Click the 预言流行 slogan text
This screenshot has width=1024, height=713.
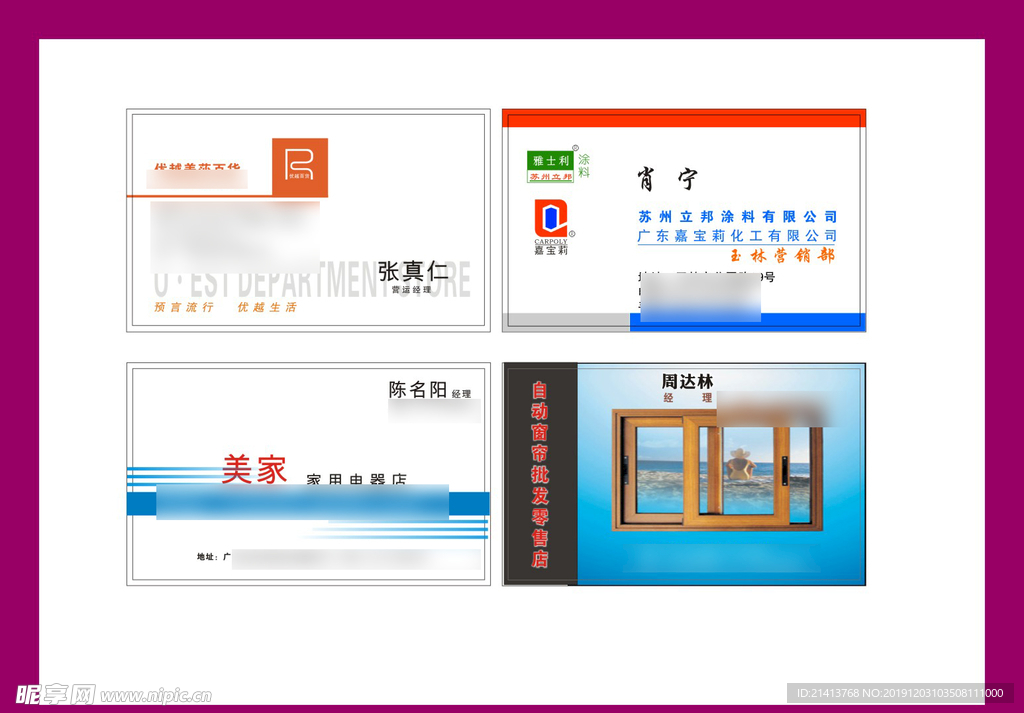(x=184, y=308)
